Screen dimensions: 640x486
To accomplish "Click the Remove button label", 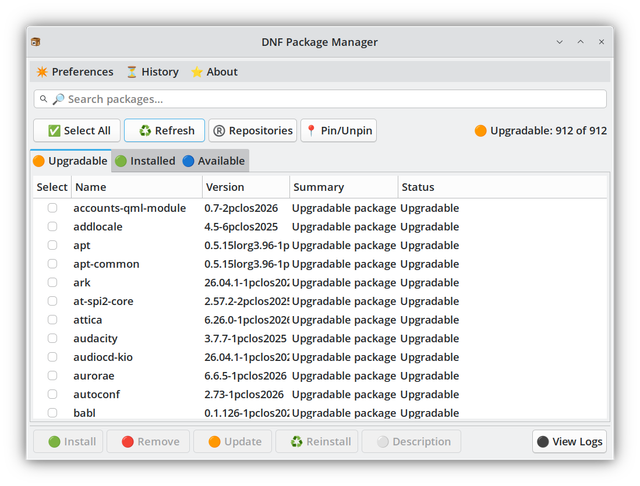I will [158, 442].
